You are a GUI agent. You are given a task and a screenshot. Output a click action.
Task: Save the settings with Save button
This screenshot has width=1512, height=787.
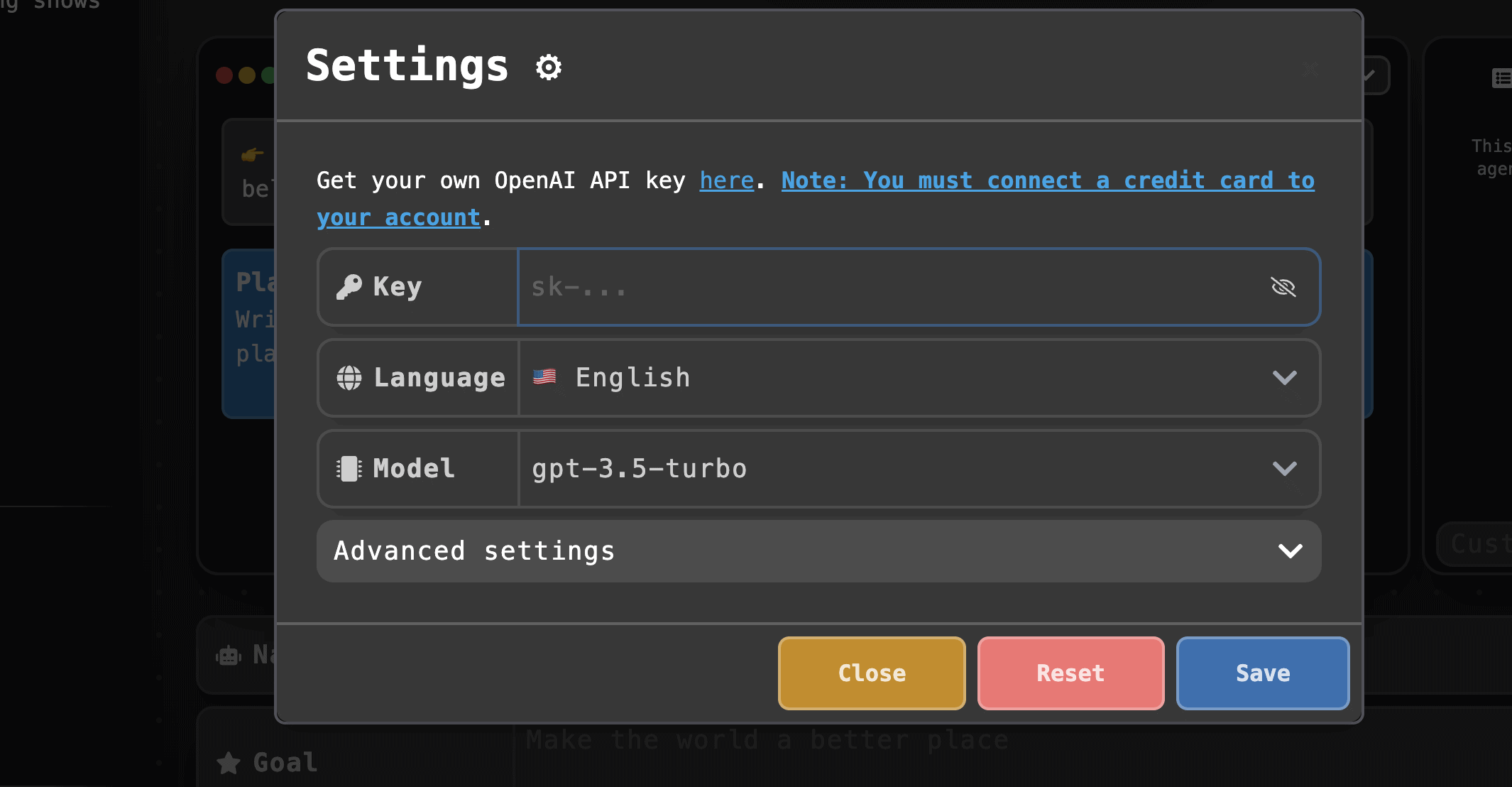1262,673
